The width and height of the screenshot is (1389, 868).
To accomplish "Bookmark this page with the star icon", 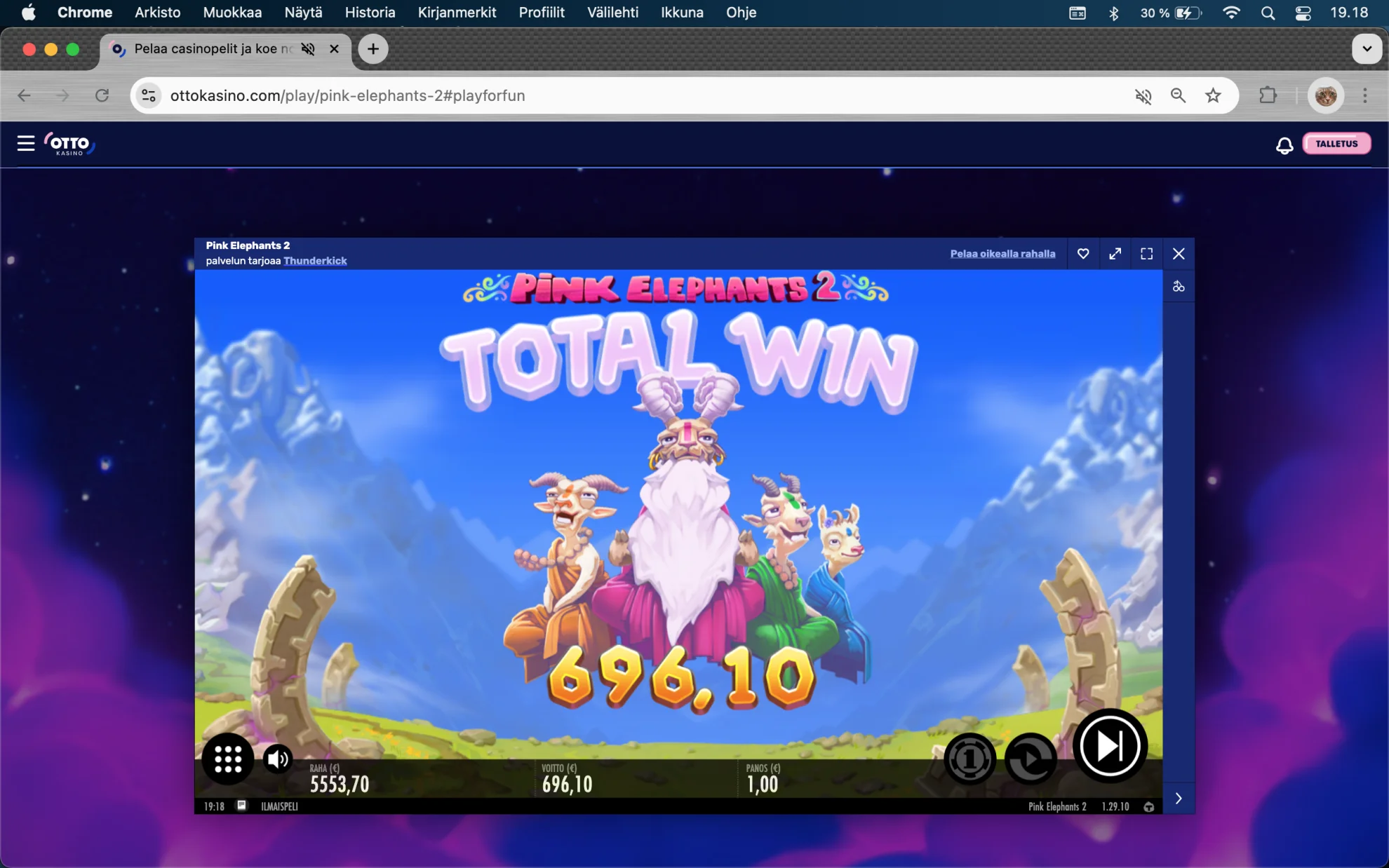I will (x=1213, y=95).
